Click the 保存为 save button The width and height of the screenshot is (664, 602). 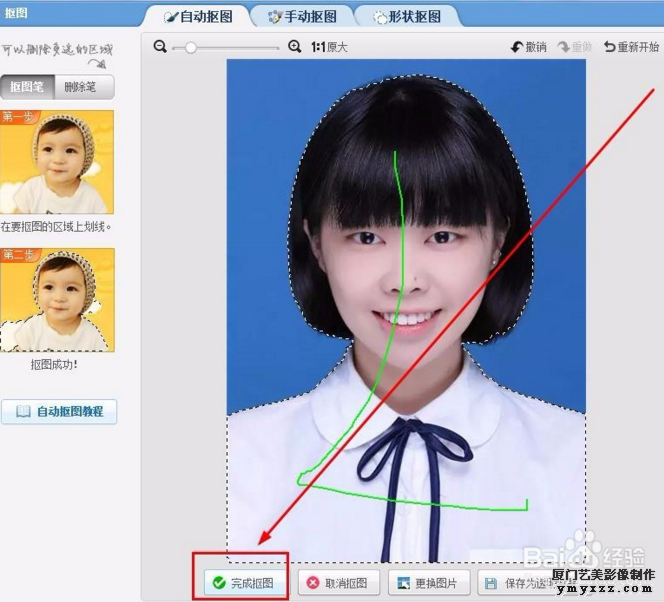pyautogui.click(x=515, y=583)
